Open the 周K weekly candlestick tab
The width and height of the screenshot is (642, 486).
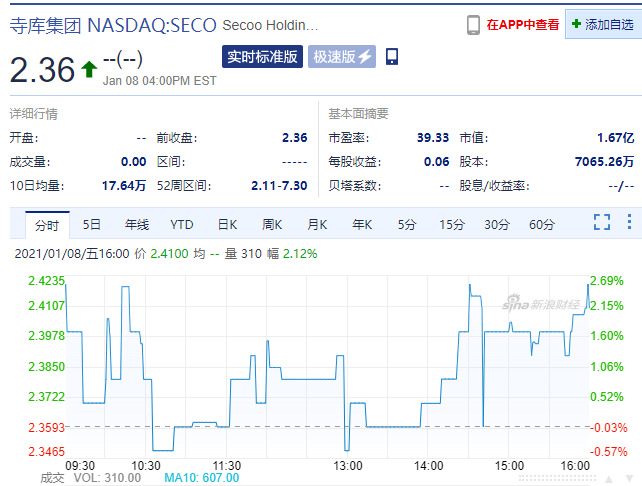(272, 225)
